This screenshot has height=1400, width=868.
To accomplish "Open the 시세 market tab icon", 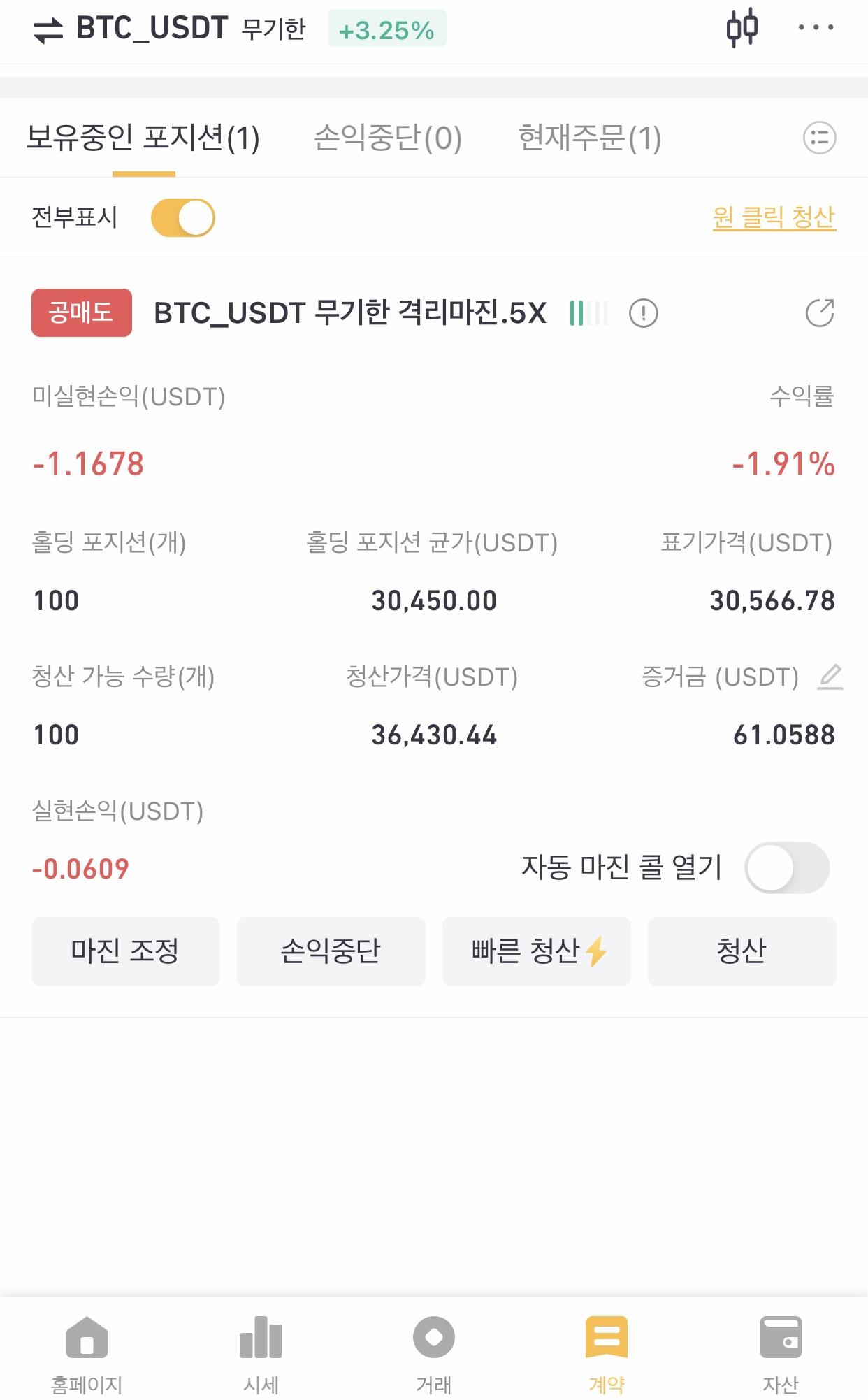I will (x=261, y=1354).
